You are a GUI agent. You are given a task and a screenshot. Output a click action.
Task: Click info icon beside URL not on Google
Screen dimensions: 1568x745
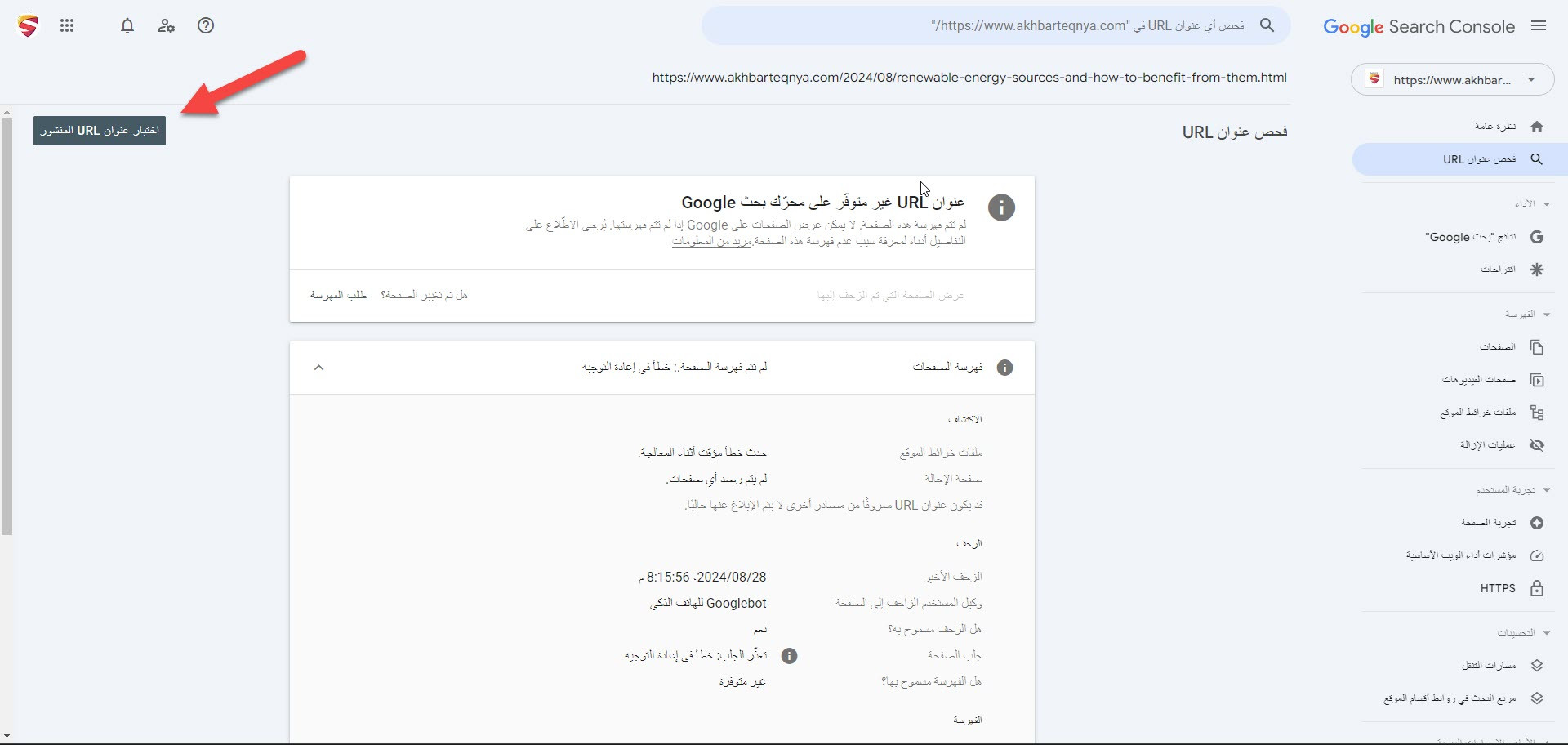coord(1001,207)
